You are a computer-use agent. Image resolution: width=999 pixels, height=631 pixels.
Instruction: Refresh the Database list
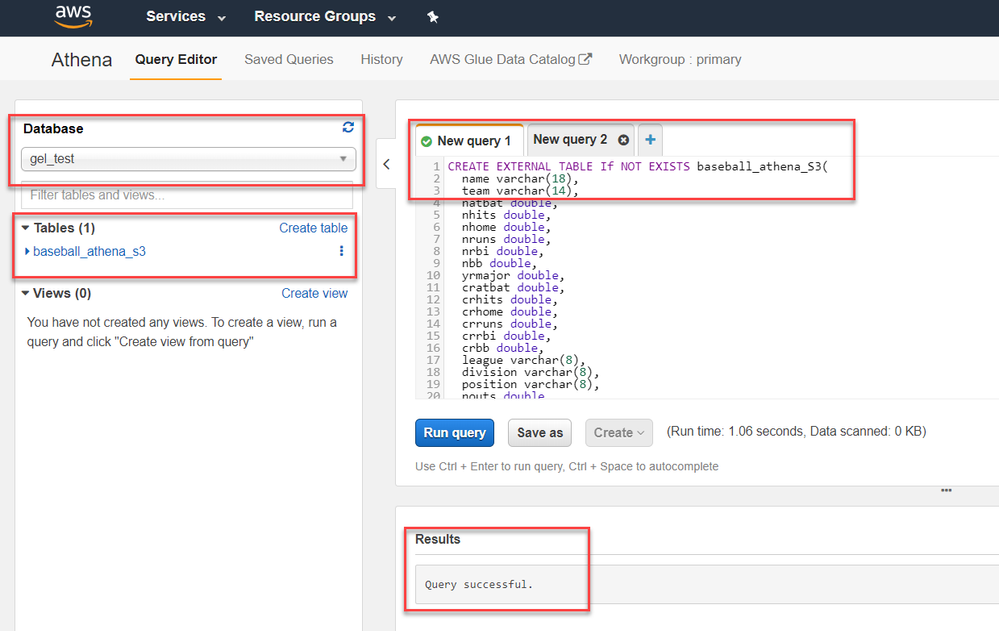point(348,127)
